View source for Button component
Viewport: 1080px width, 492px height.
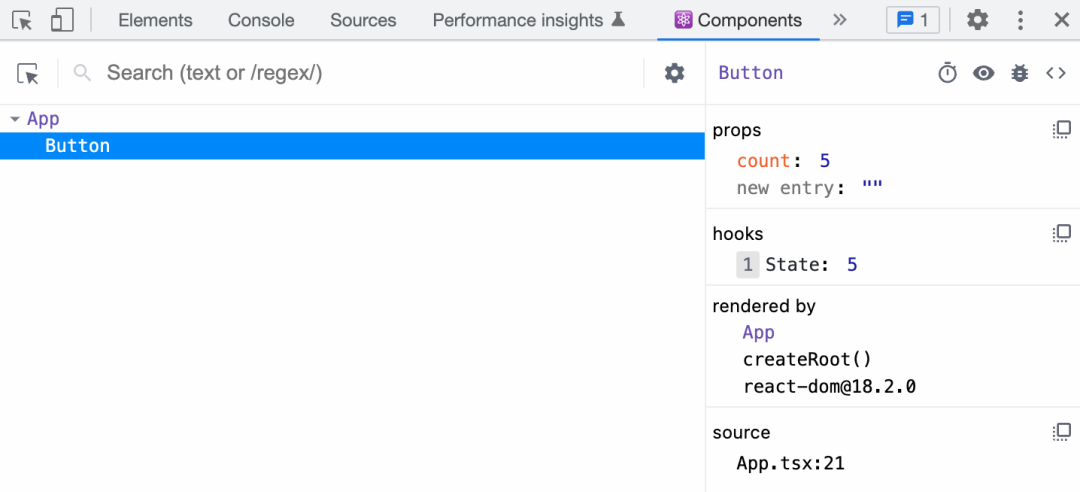(x=1056, y=73)
